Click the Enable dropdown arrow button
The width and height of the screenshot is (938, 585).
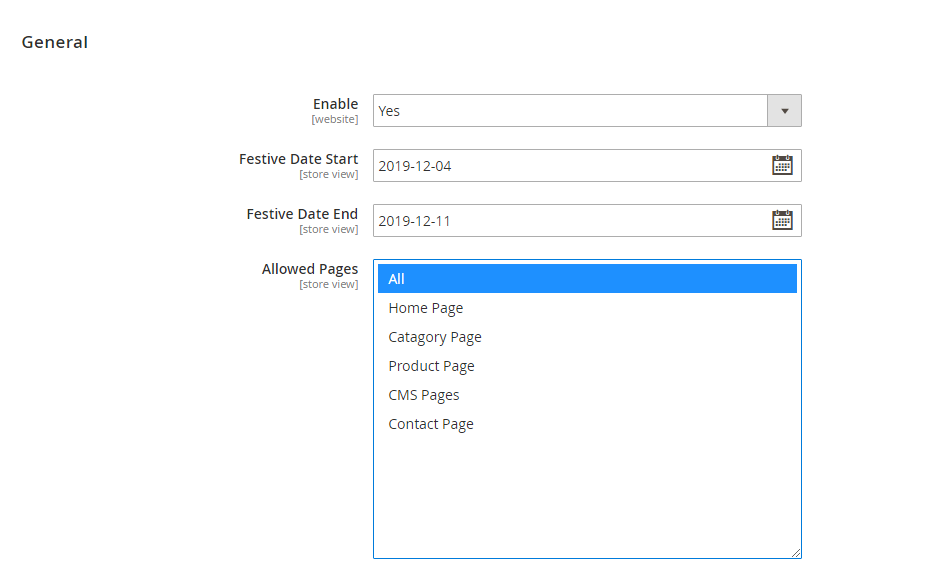[x=784, y=111]
